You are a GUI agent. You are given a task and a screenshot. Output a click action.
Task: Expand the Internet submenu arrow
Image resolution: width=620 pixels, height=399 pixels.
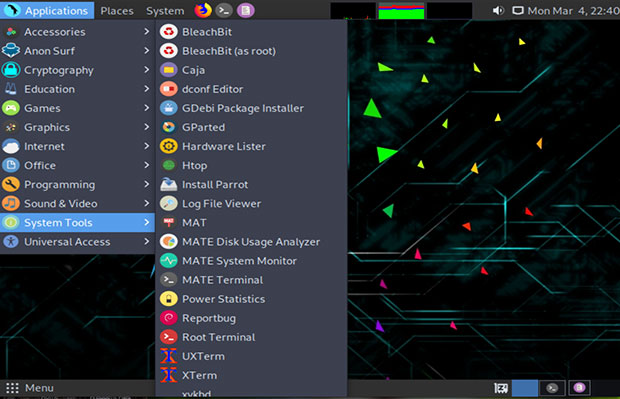pyautogui.click(x=146, y=146)
